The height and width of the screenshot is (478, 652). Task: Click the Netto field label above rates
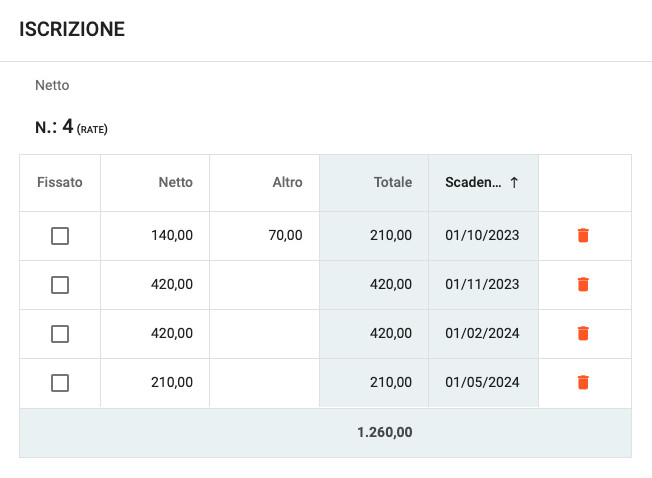52,85
